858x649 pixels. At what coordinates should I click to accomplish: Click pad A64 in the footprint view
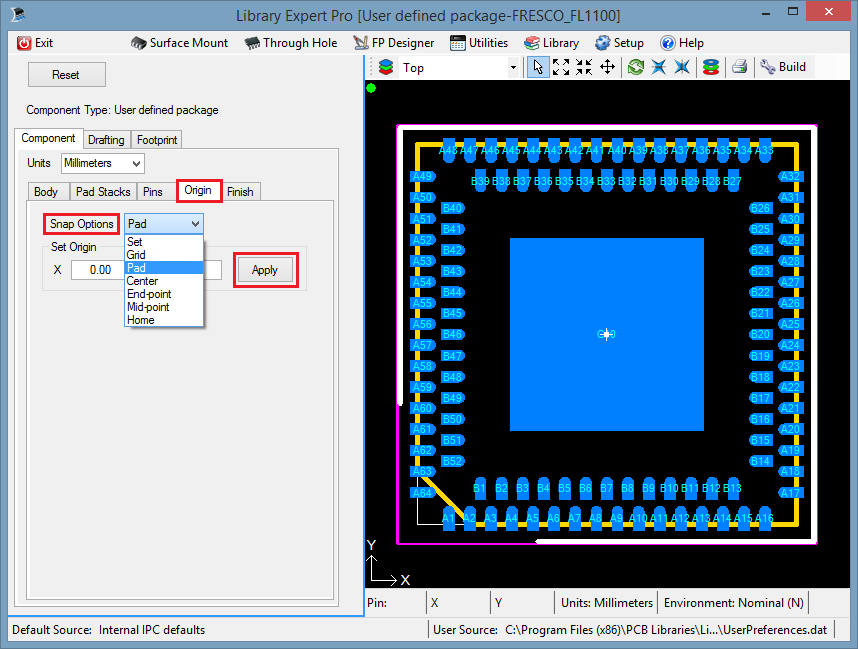(422, 493)
